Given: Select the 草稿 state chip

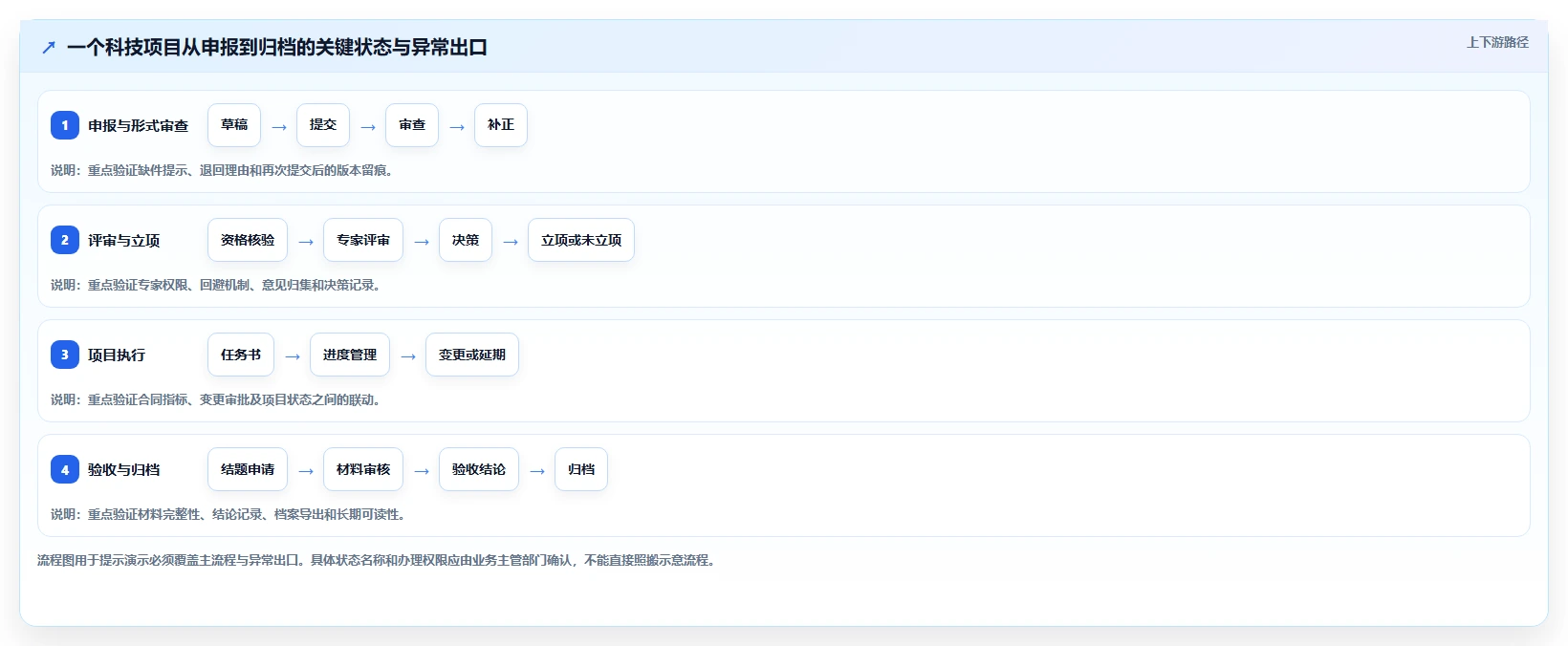Looking at the screenshot, I should [234, 125].
